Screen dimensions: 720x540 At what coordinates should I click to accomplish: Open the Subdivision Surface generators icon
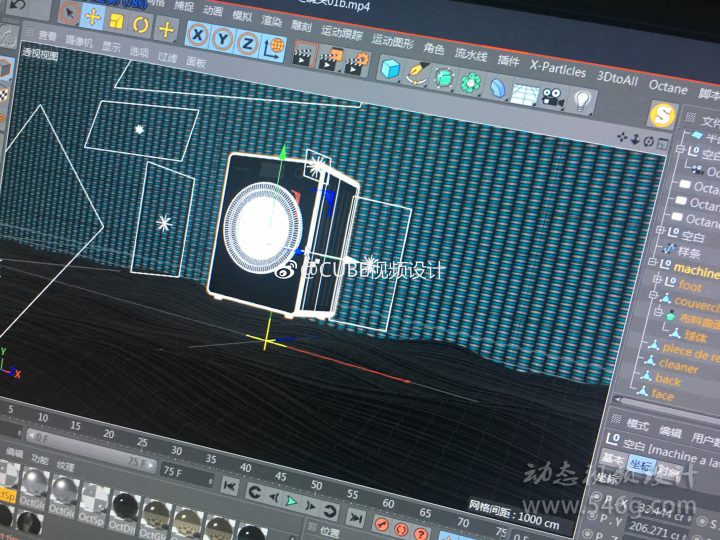pyautogui.click(x=444, y=79)
